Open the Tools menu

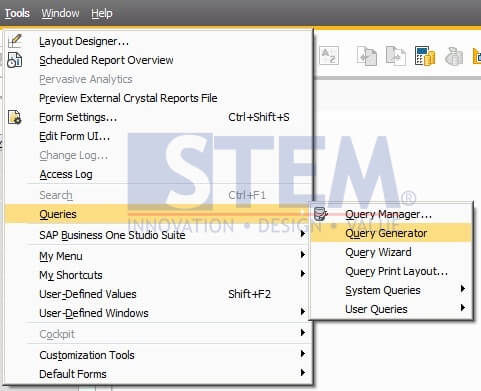click(17, 13)
